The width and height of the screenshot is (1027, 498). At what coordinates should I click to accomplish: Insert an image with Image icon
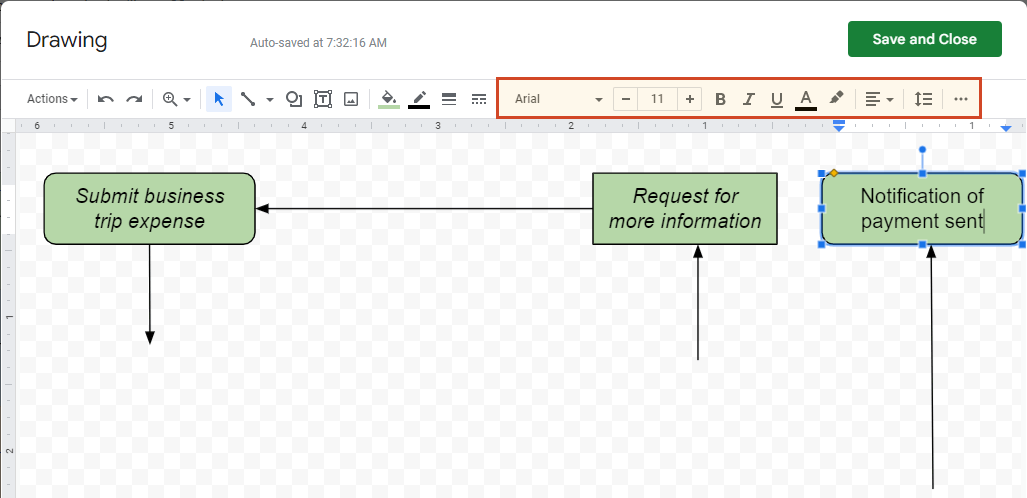351,99
